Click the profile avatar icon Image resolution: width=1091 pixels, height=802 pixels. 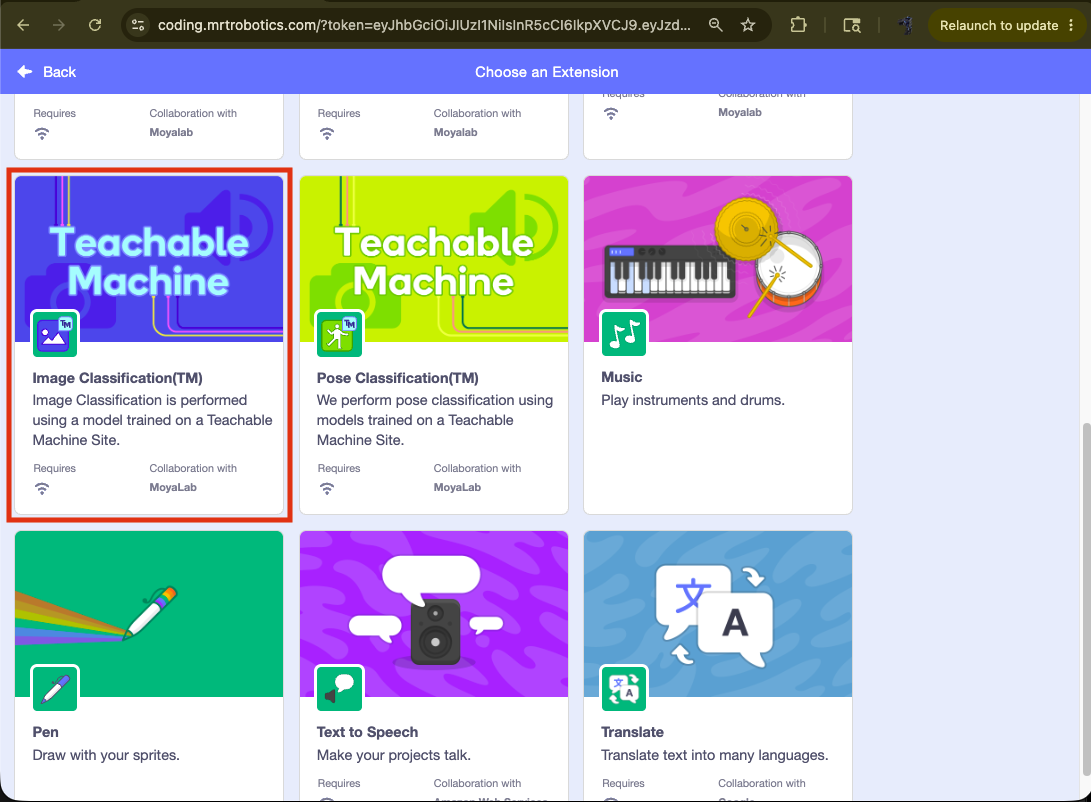pyautogui.click(x=905, y=25)
